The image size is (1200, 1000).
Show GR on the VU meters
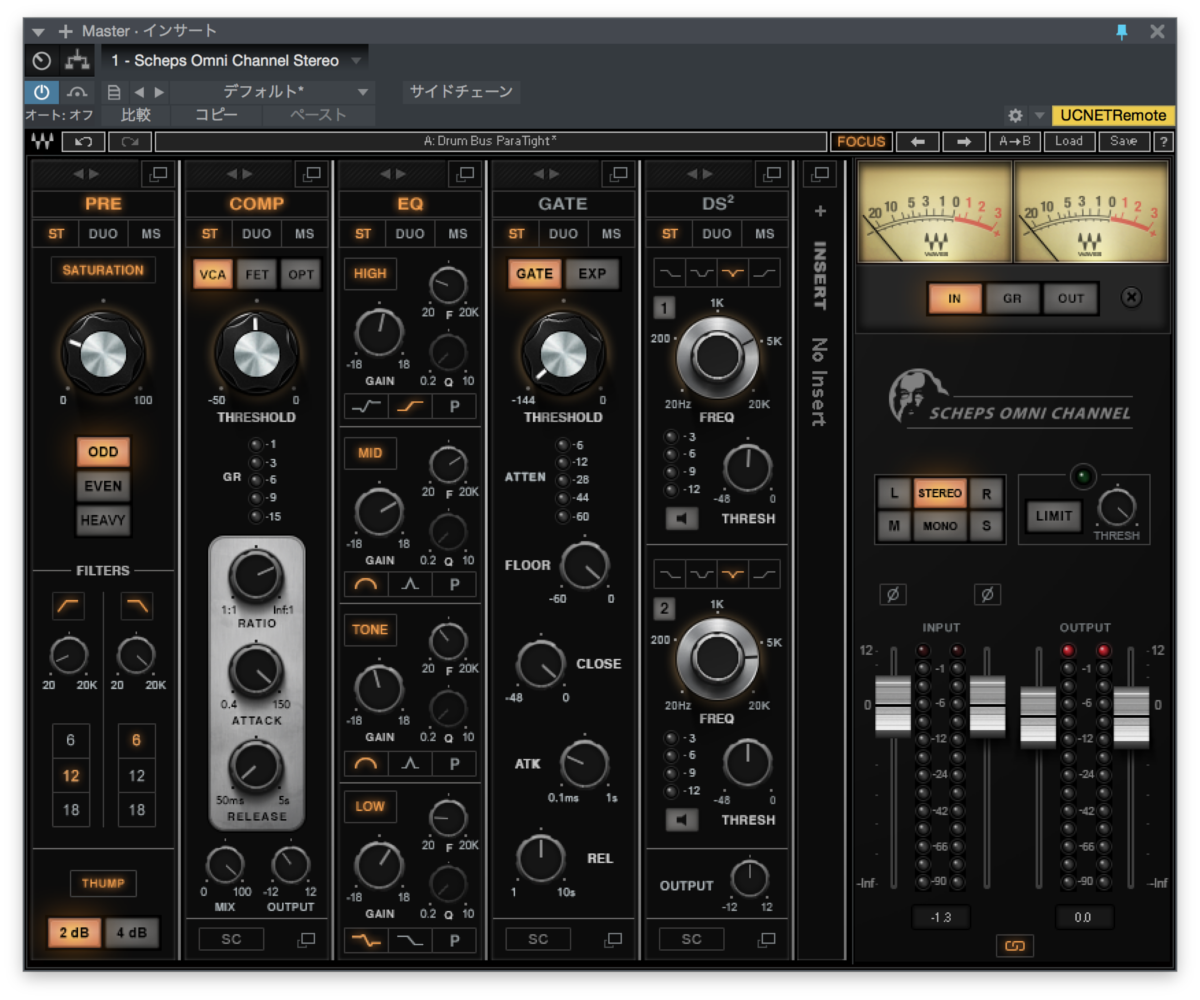[1012, 298]
